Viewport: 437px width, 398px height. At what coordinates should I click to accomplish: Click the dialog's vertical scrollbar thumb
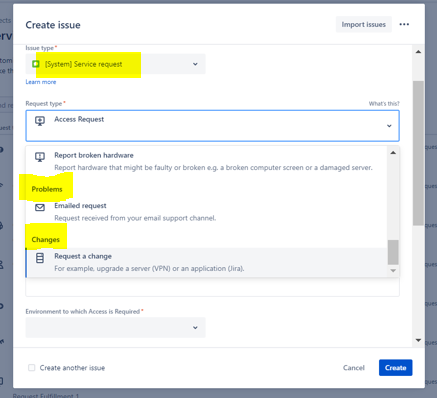click(x=418, y=153)
